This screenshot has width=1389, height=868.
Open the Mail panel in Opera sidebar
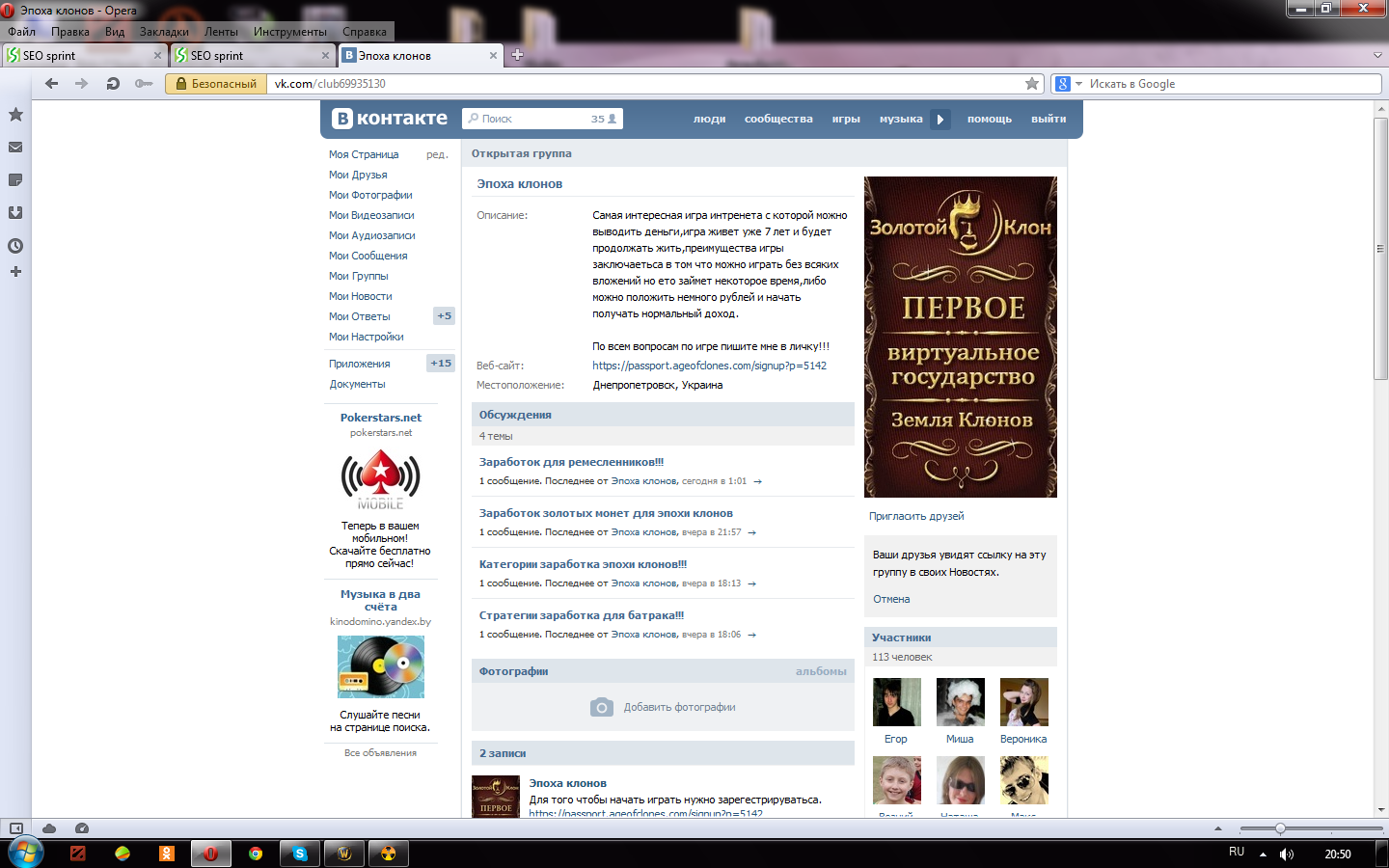[15, 148]
